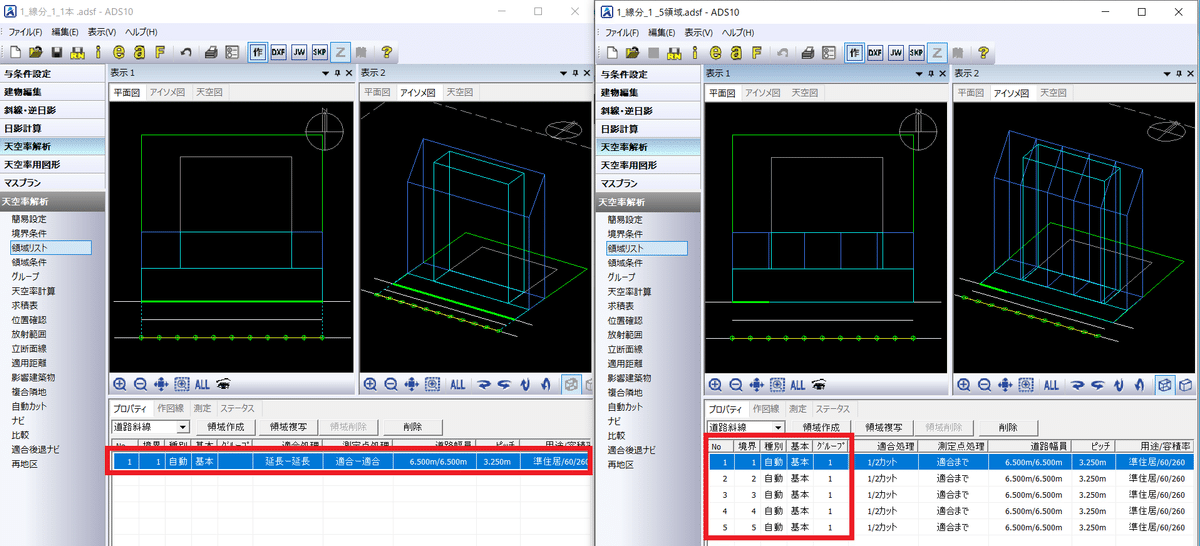Zoom in on left window 表示1 view
The height and width of the screenshot is (546, 1200).
(120, 384)
